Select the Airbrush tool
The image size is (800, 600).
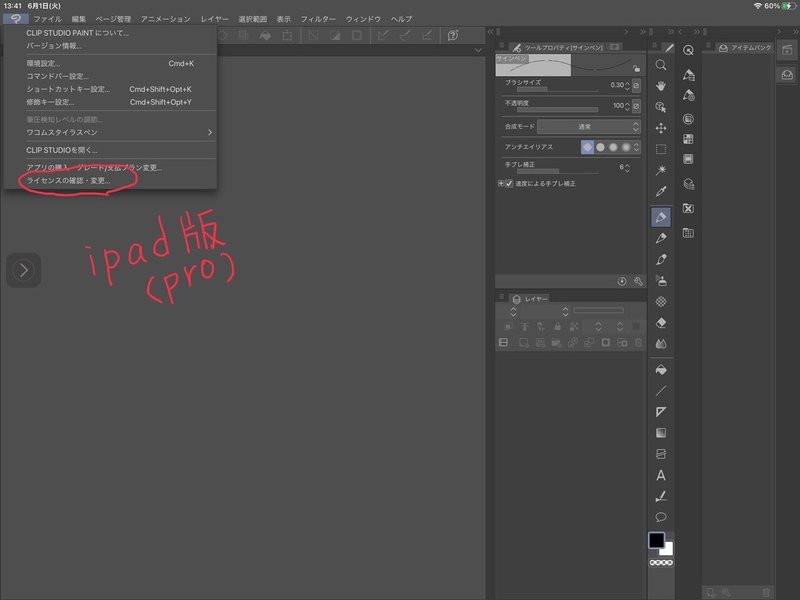point(661,281)
